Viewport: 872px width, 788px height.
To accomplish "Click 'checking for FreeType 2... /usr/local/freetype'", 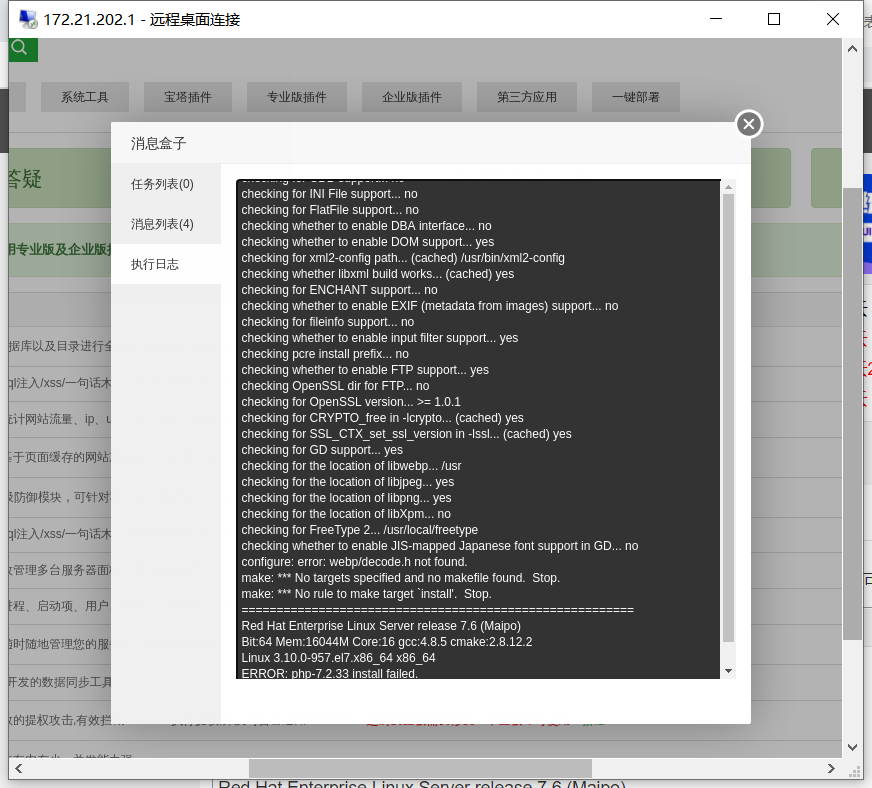I will pos(359,529).
